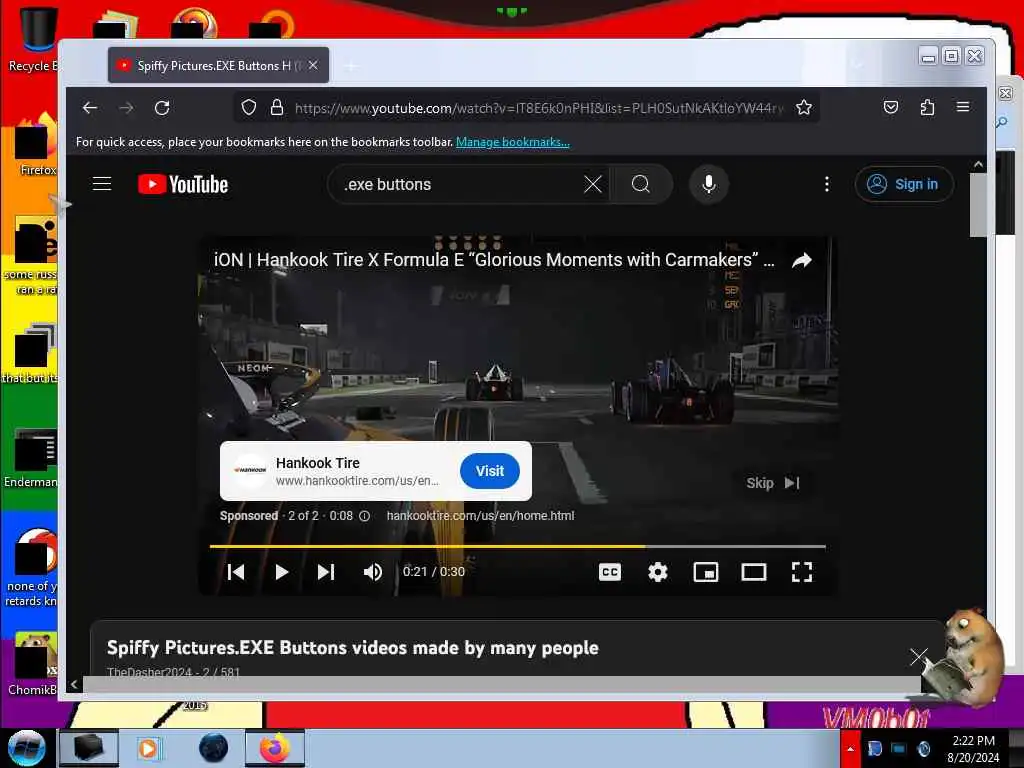Close the playlist panel with X
Image resolution: width=1024 pixels, height=768 pixels.
919,656
